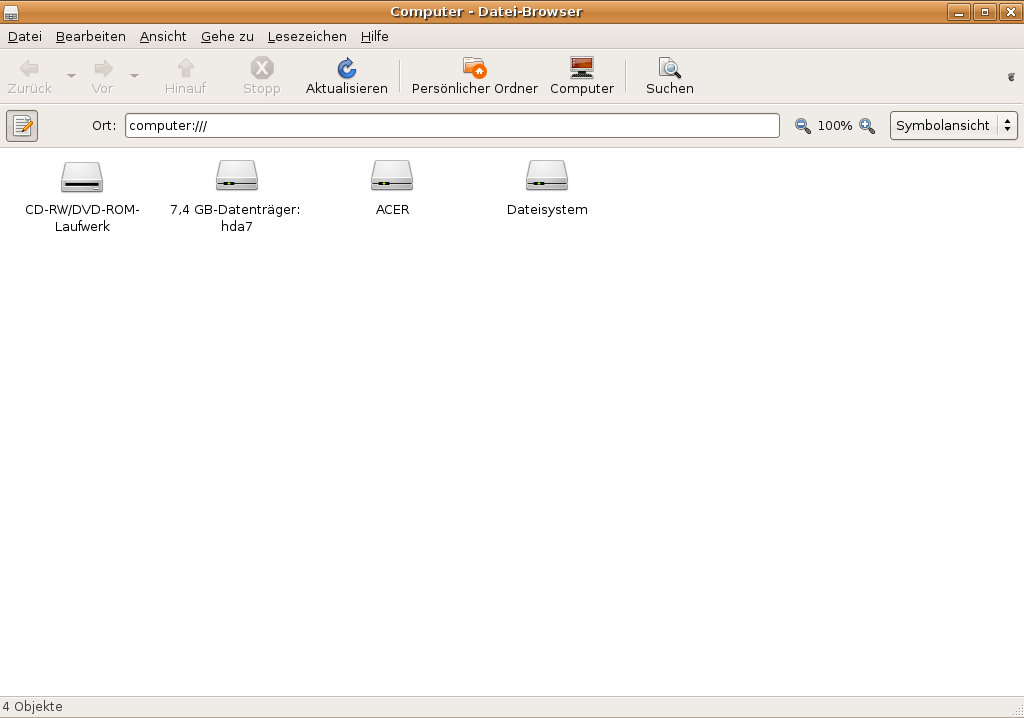Click the zoom out magnifier icon
1024x718 pixels.
803,126
